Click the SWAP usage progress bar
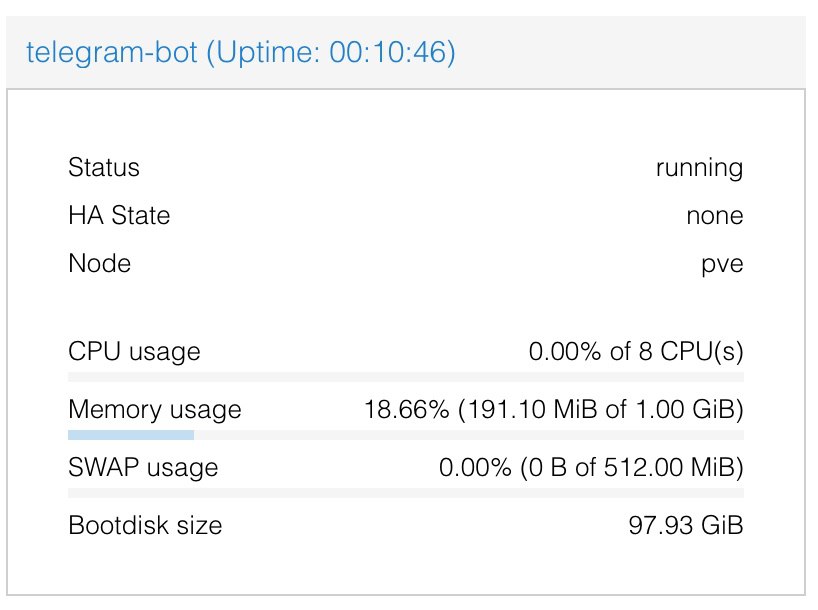Screen dimensions: 818x610 pyautogui.click(x=406, y=493)
